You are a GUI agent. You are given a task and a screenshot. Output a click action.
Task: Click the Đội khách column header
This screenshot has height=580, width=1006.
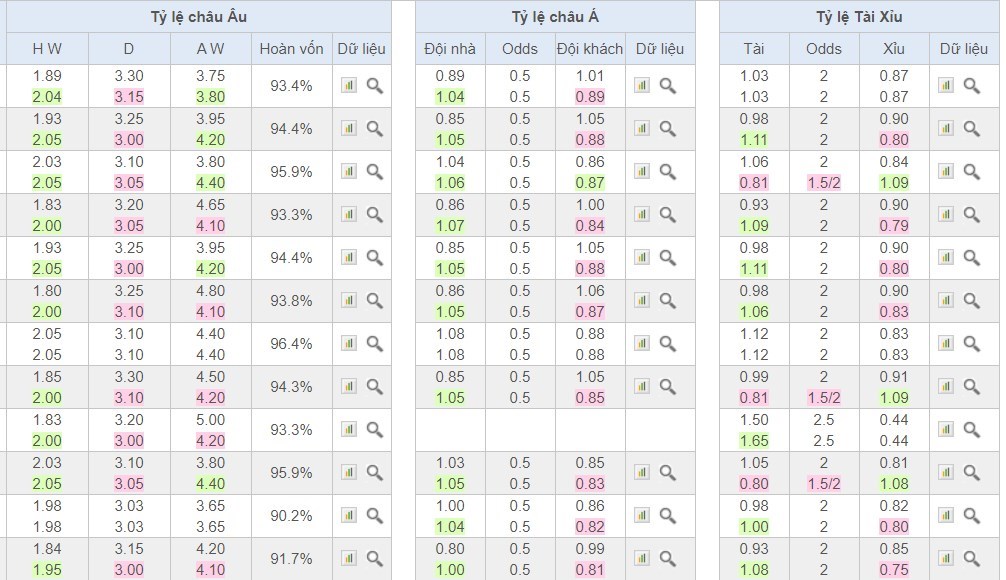coord(590,49)
